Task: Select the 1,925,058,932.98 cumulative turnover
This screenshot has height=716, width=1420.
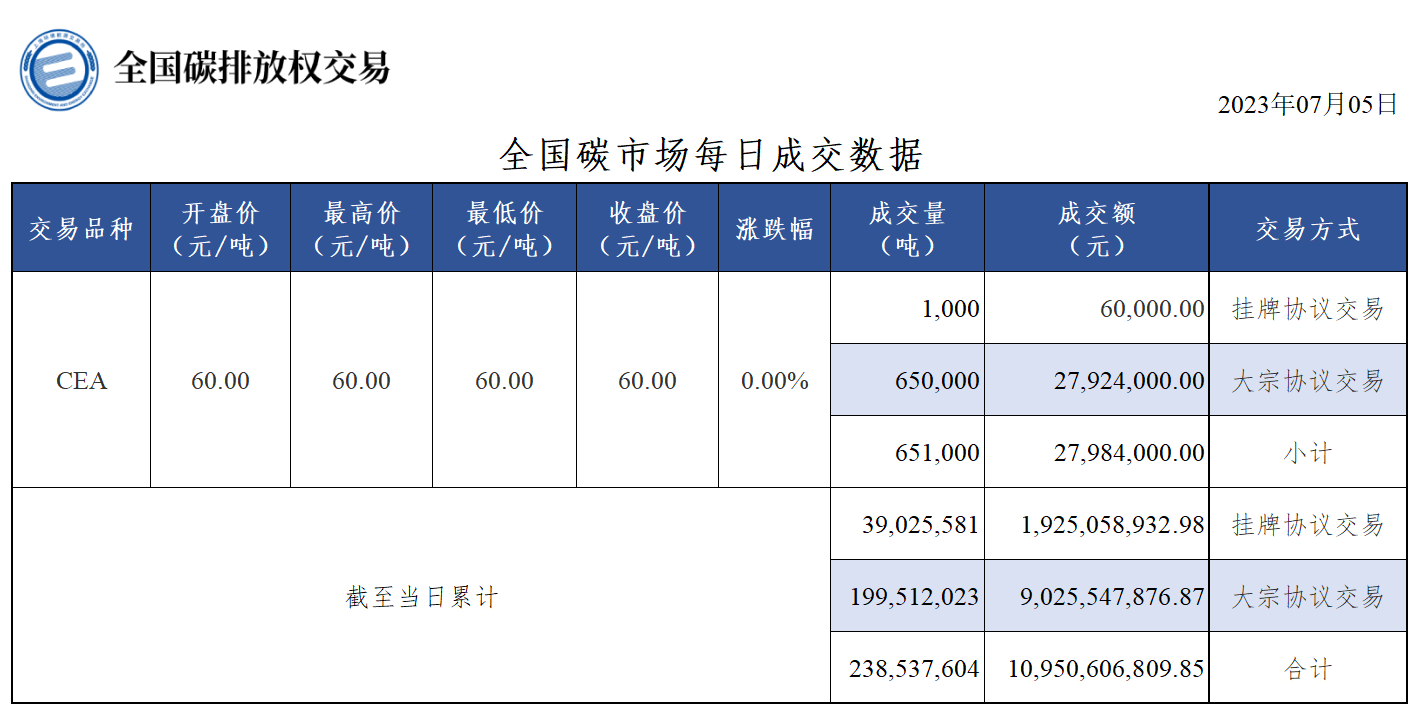Action: (1097, 525)
